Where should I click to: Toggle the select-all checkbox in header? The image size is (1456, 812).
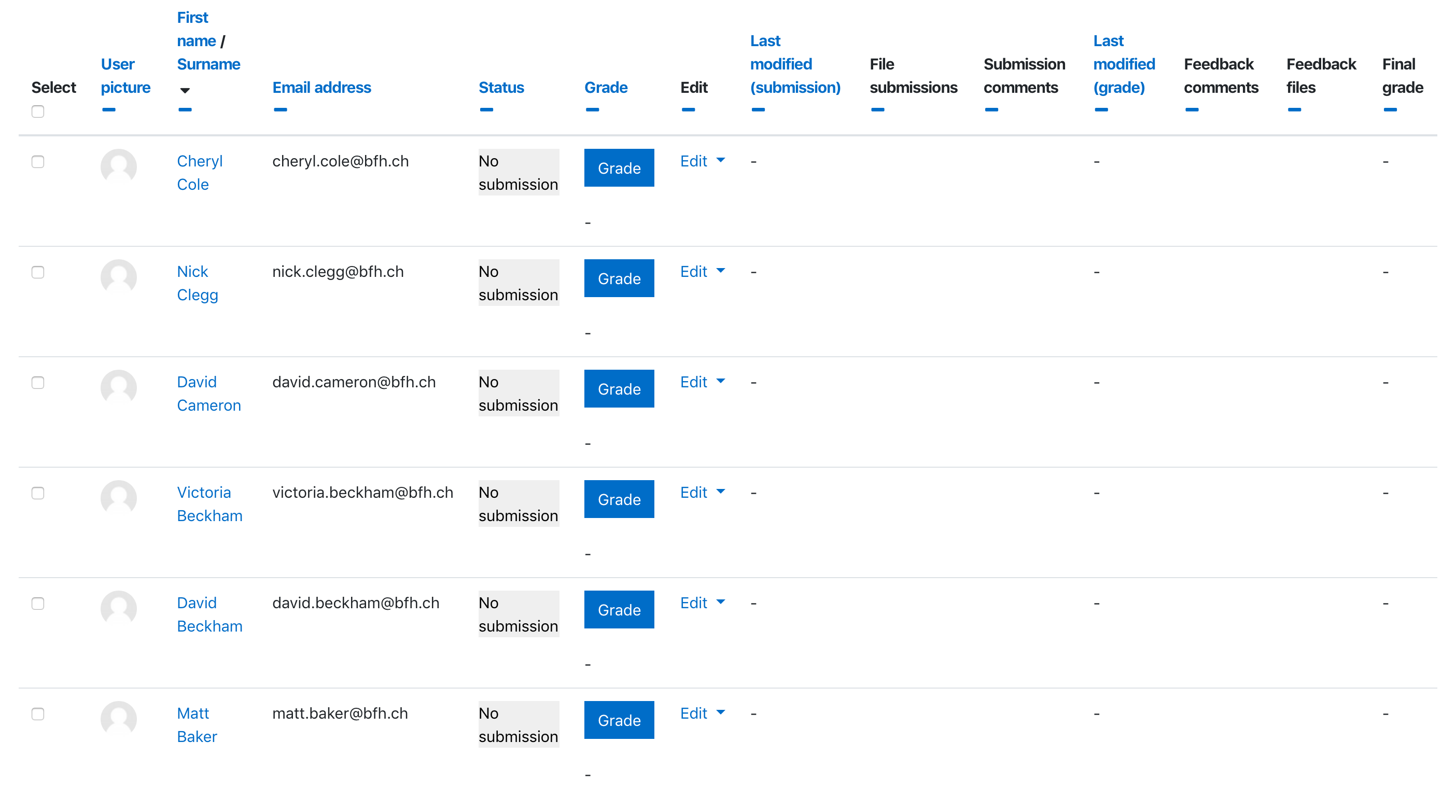point(38,111)
